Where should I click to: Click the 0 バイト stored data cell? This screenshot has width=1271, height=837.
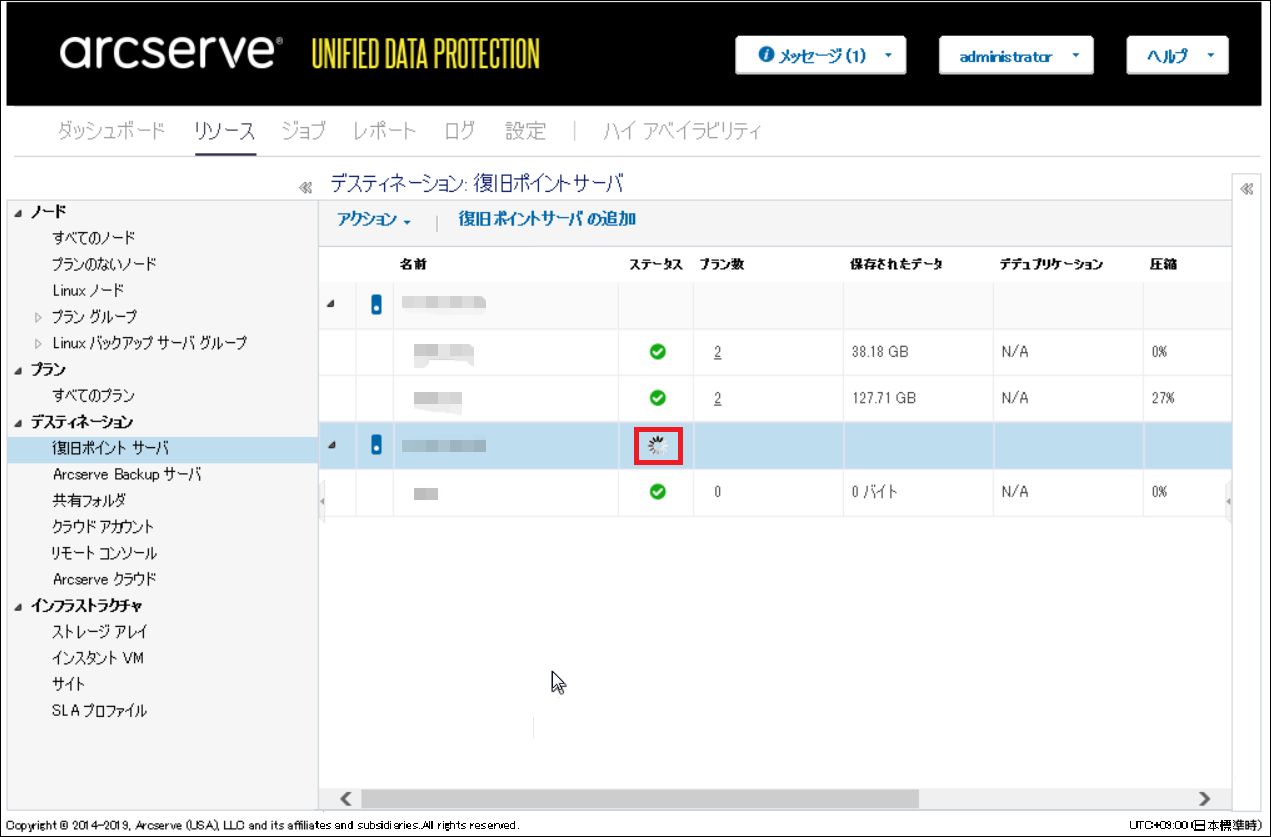(875, 491)
